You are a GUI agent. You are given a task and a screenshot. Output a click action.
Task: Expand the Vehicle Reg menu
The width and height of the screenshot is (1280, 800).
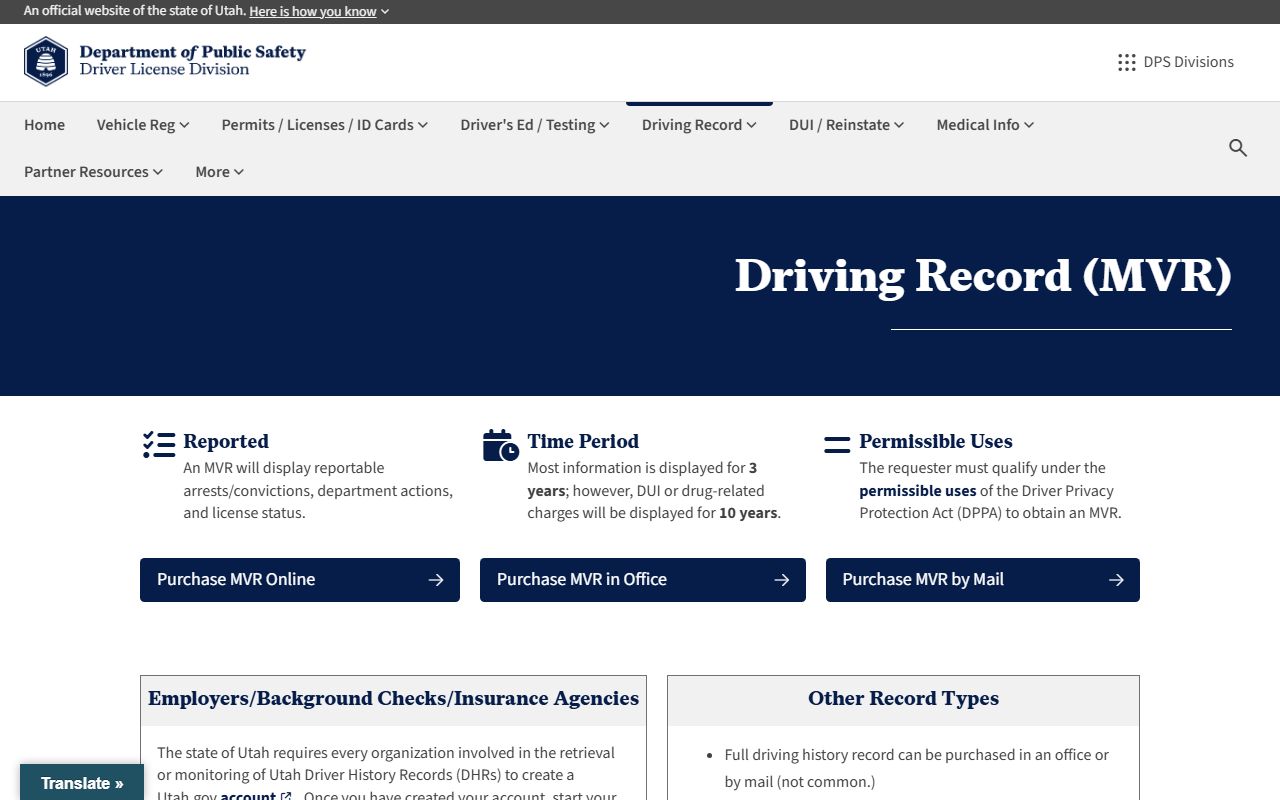[143, 125]
